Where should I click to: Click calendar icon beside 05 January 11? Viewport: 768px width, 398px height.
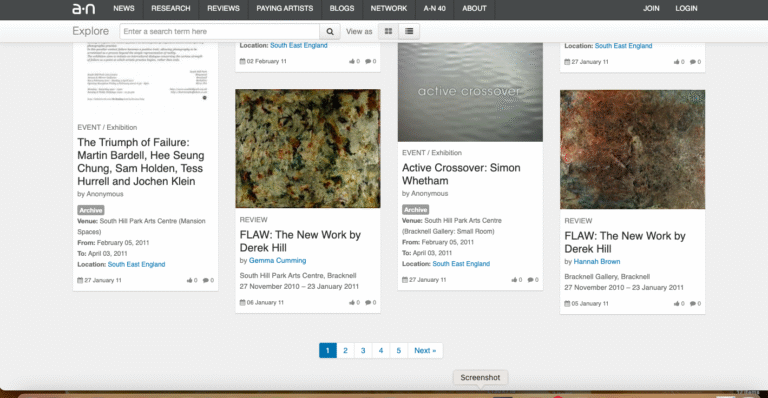point(567,304)
